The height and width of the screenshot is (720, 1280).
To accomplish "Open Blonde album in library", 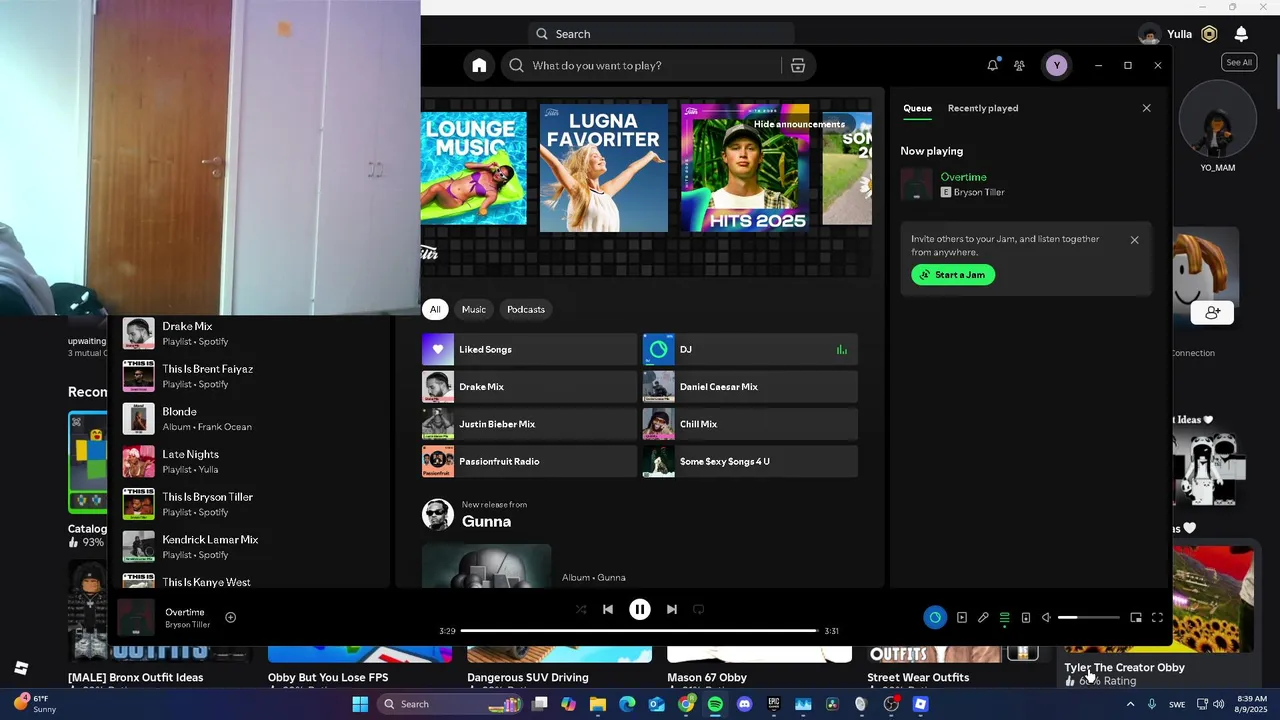I will [250, 419].
